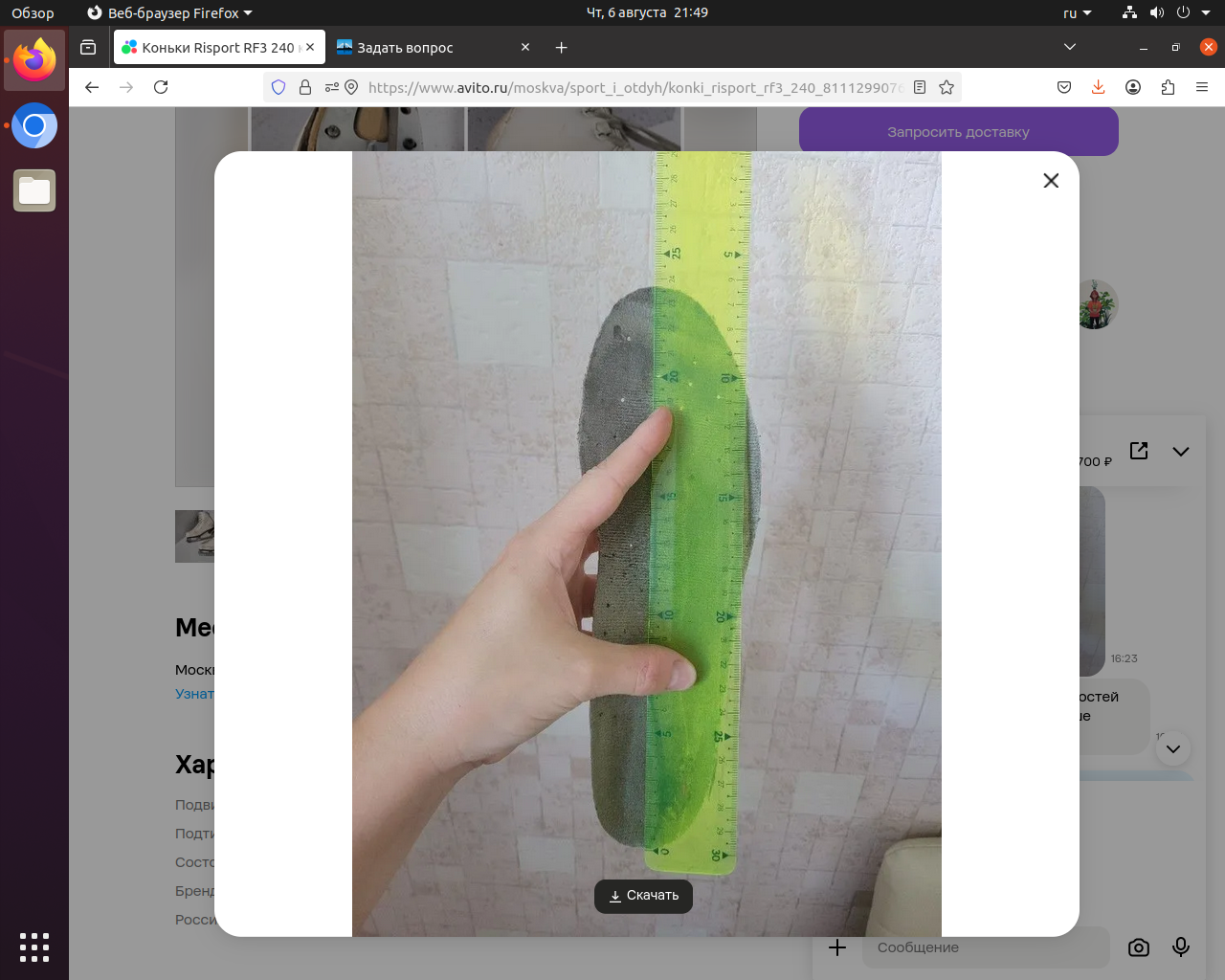
Task: Record a voice message with microphone
Action: [x=1181, y=947]
